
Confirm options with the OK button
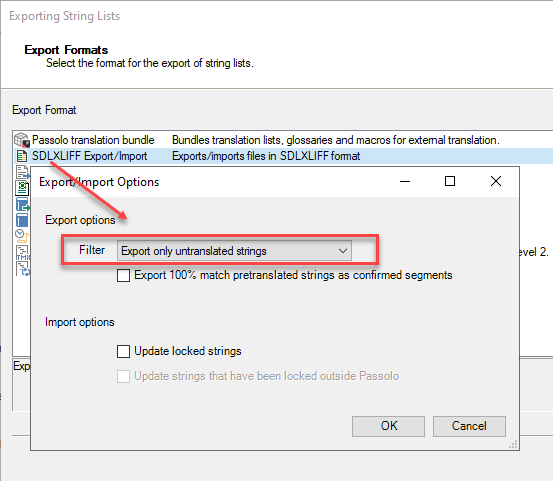[x=388, y=426]
